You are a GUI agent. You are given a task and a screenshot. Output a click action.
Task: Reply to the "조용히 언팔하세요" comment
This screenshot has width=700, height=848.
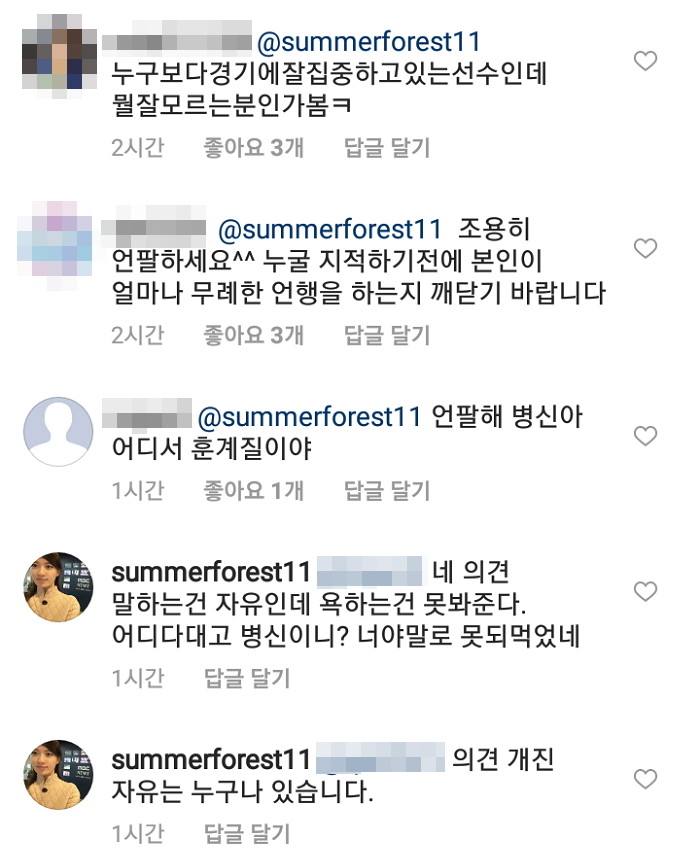tap(386, 335)
